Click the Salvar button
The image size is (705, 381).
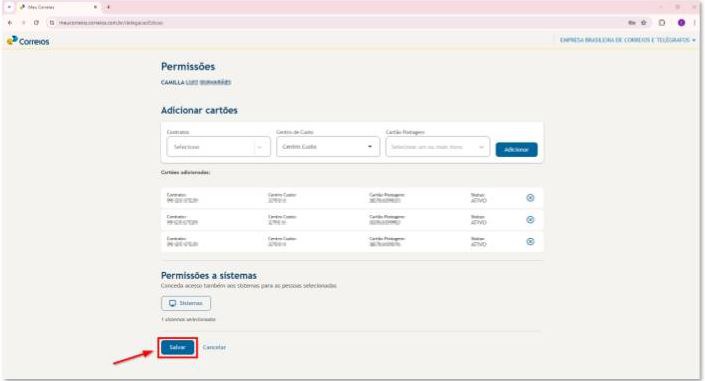coord(177,347)
